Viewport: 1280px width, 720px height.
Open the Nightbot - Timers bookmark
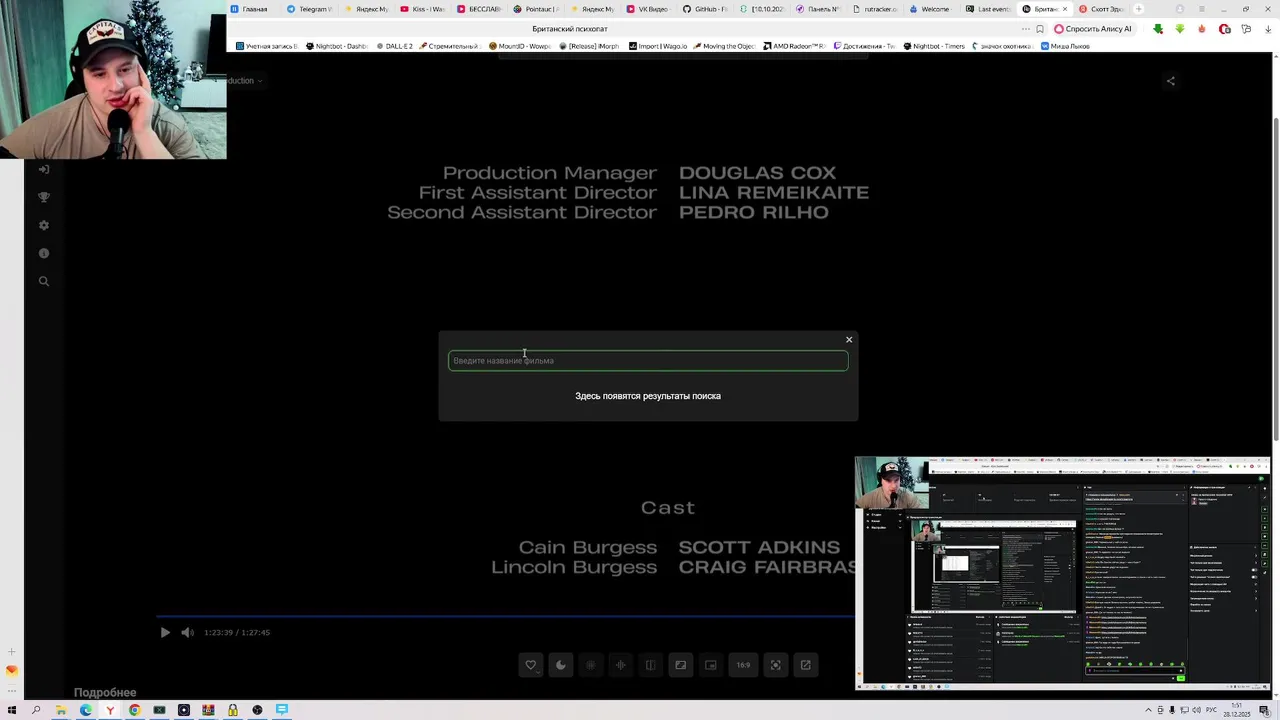pos(934,46)
